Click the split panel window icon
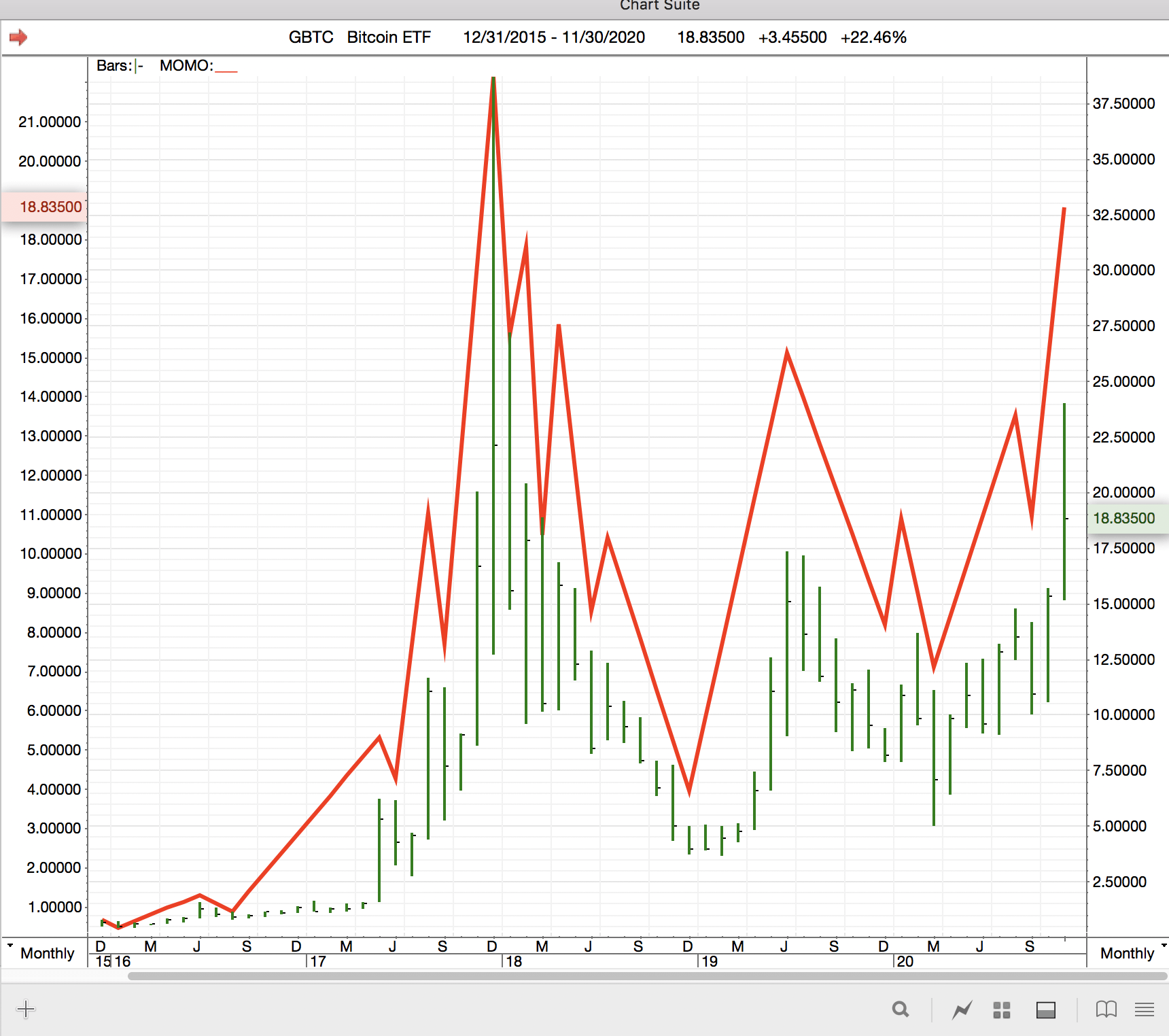 click(x=1045, y=1010)
